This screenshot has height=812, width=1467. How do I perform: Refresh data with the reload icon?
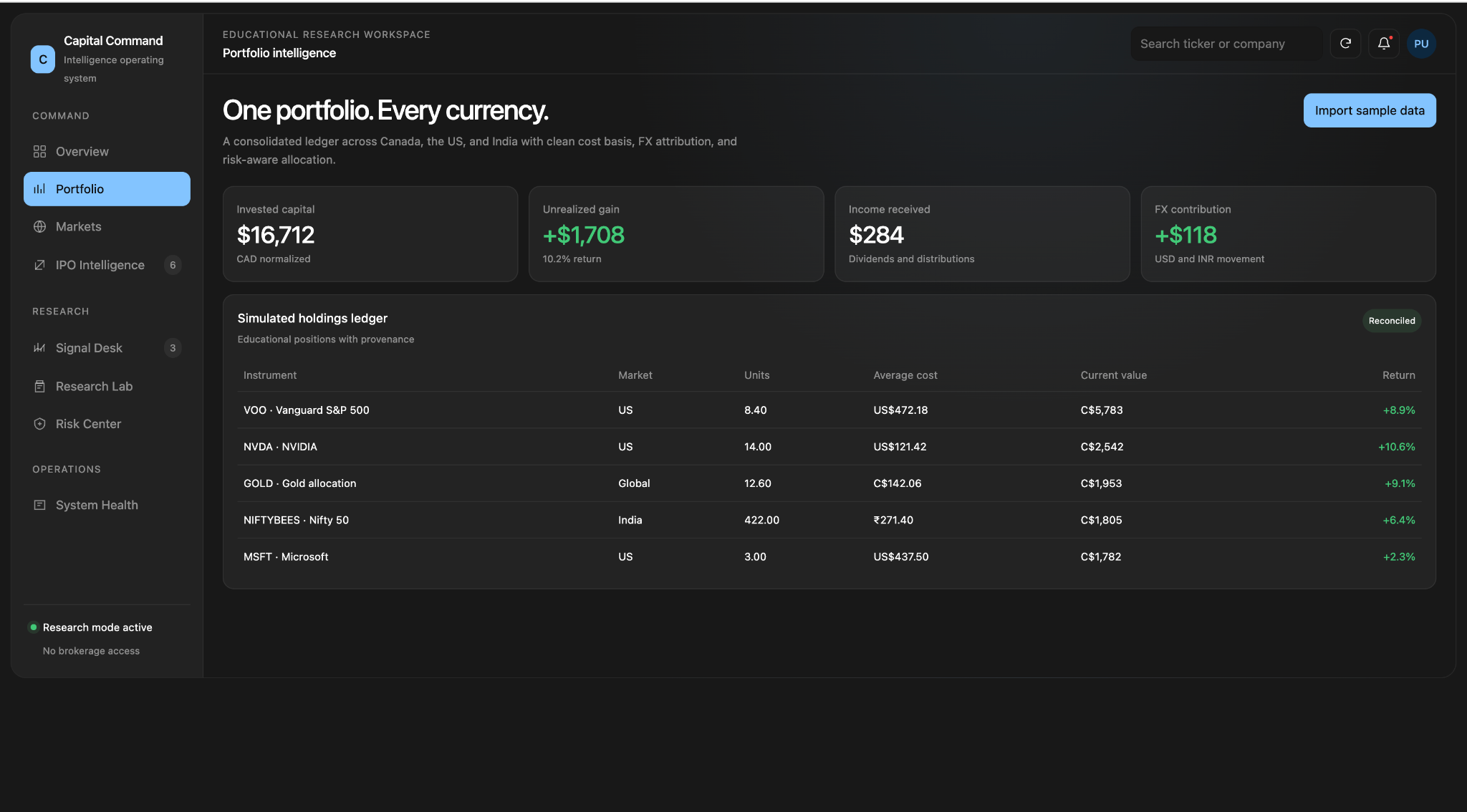1346,44
